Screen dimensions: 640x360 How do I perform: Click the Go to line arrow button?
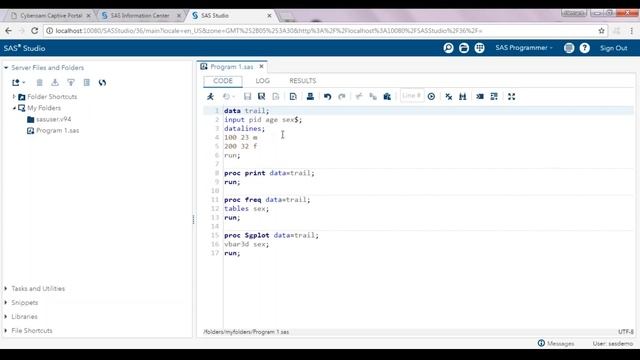[431, 97]
